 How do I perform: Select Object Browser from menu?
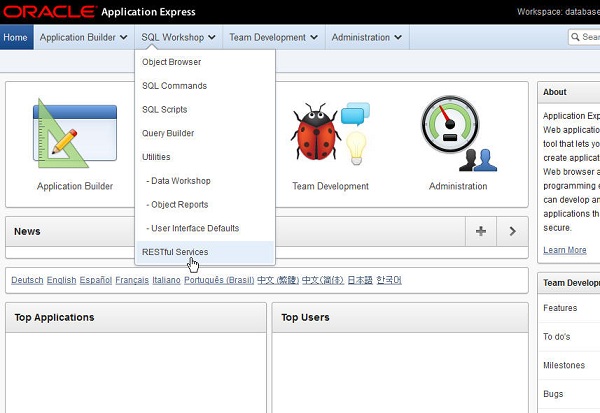[205, 62]
